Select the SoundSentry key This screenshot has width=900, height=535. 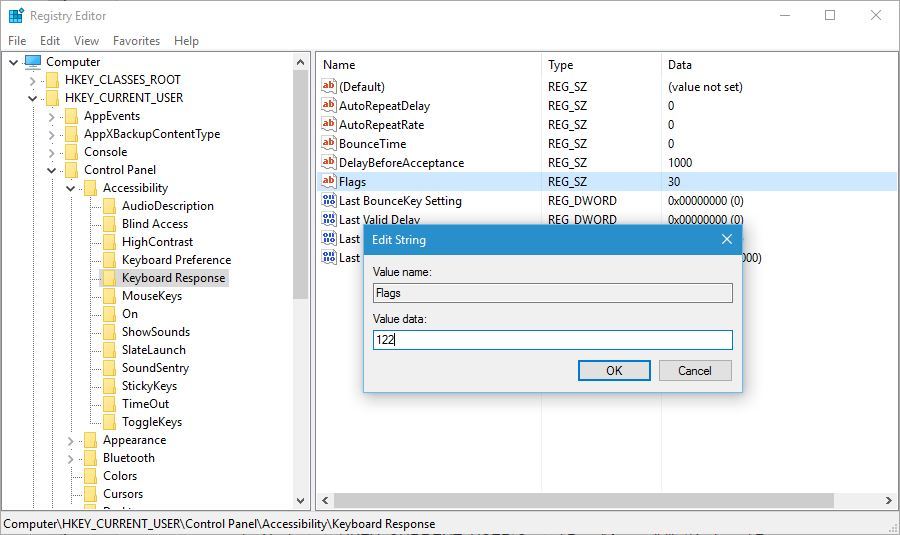tap(155, 368)
